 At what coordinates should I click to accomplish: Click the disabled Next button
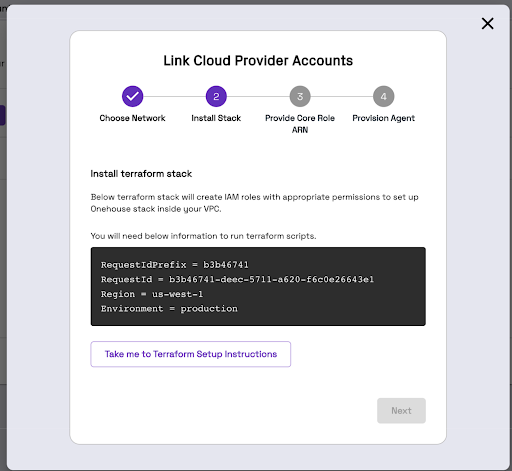pos(401,411)
